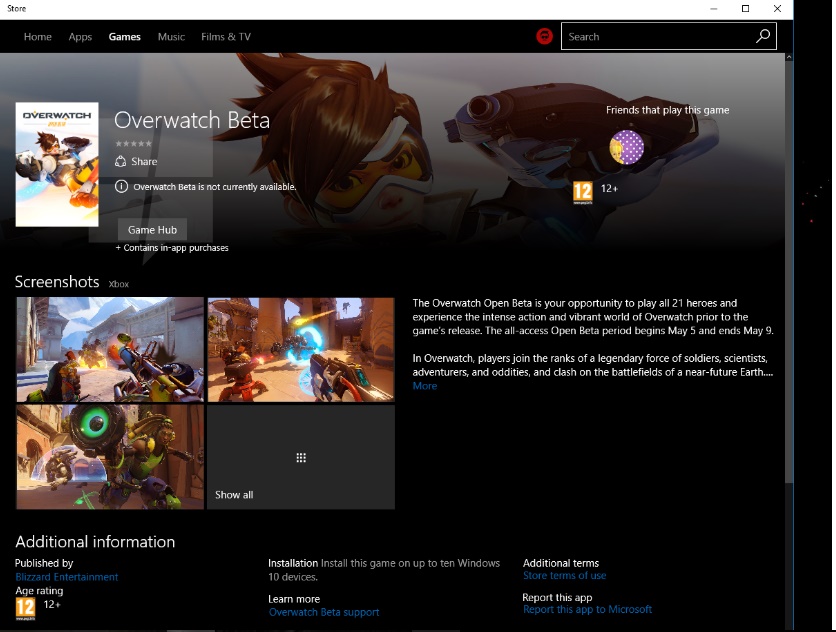The width and height of the screenshot is (836, 632).
Task: Open Store terms of use link
Action: click(564, 576)
